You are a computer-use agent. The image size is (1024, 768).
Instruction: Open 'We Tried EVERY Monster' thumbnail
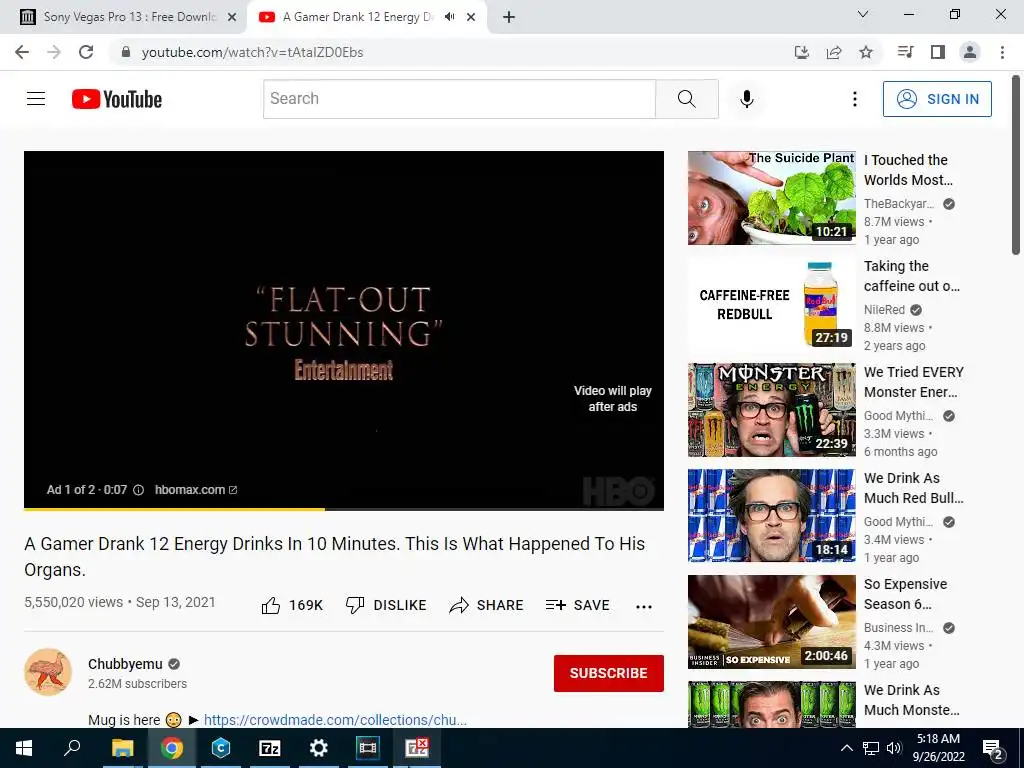[771, 409]
